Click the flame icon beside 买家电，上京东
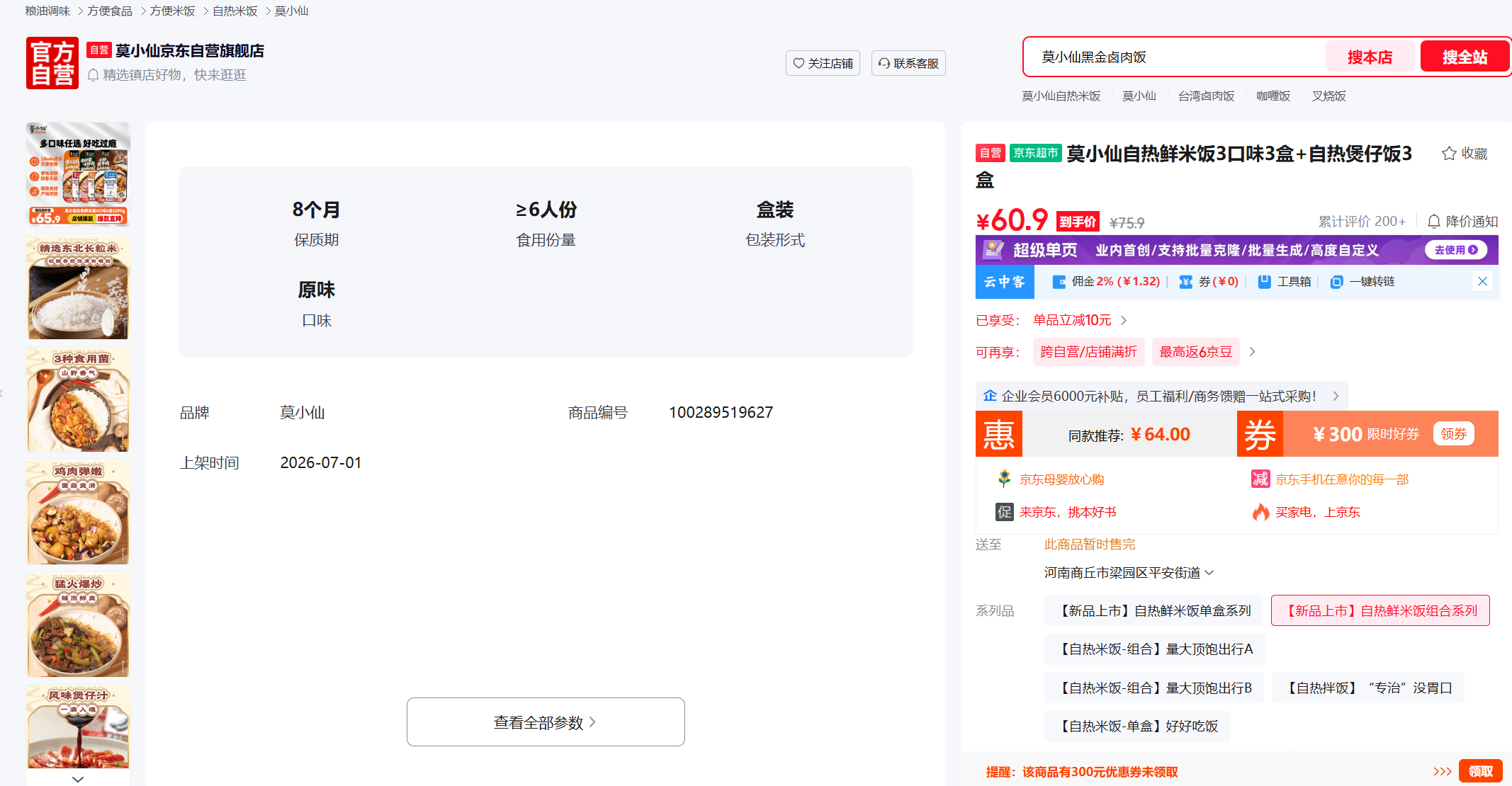1512x786 pixels. tap(1260, 512)
